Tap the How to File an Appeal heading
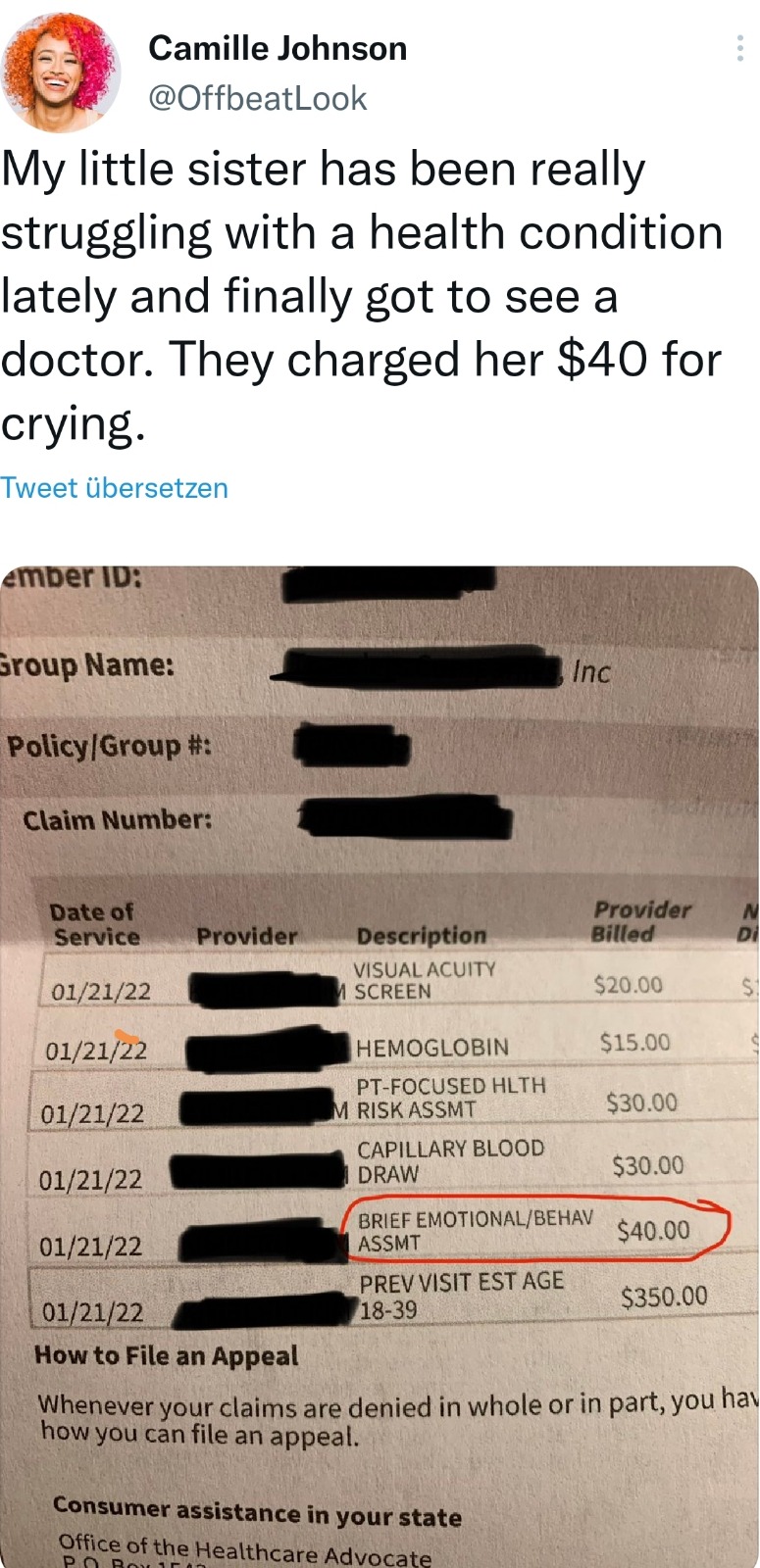This screenshot has width=760, height=1568. [166, 1356]
